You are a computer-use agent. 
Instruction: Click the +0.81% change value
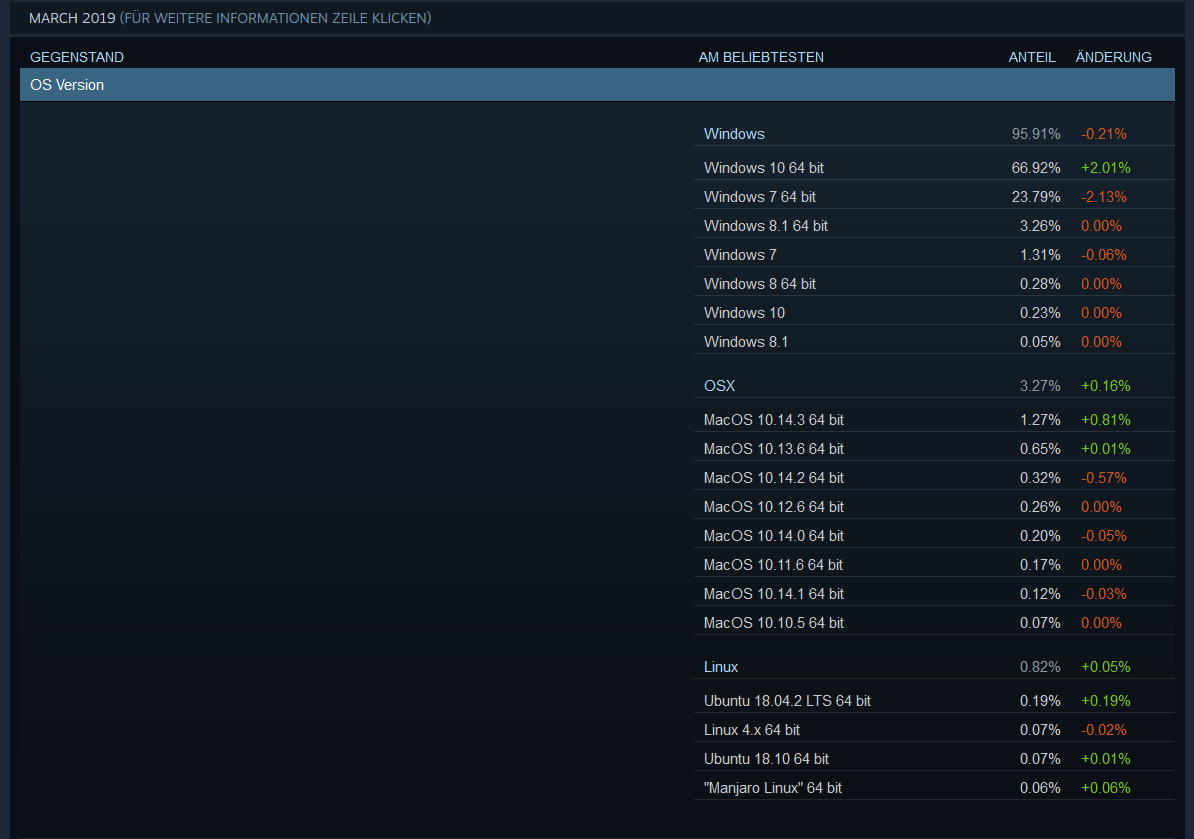pos(1106,420)
